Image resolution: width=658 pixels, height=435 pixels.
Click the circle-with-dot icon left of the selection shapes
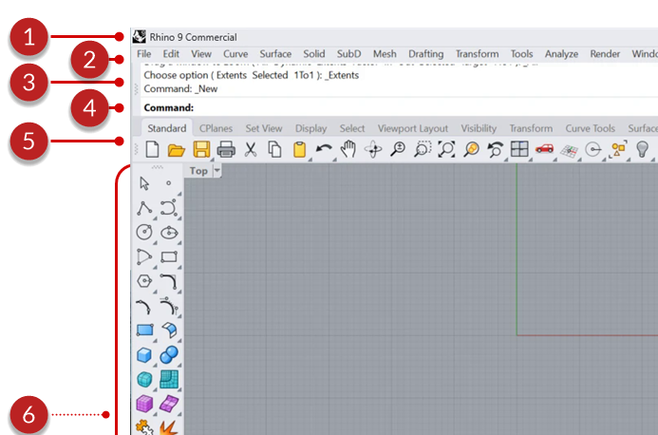tap(593, 149)
